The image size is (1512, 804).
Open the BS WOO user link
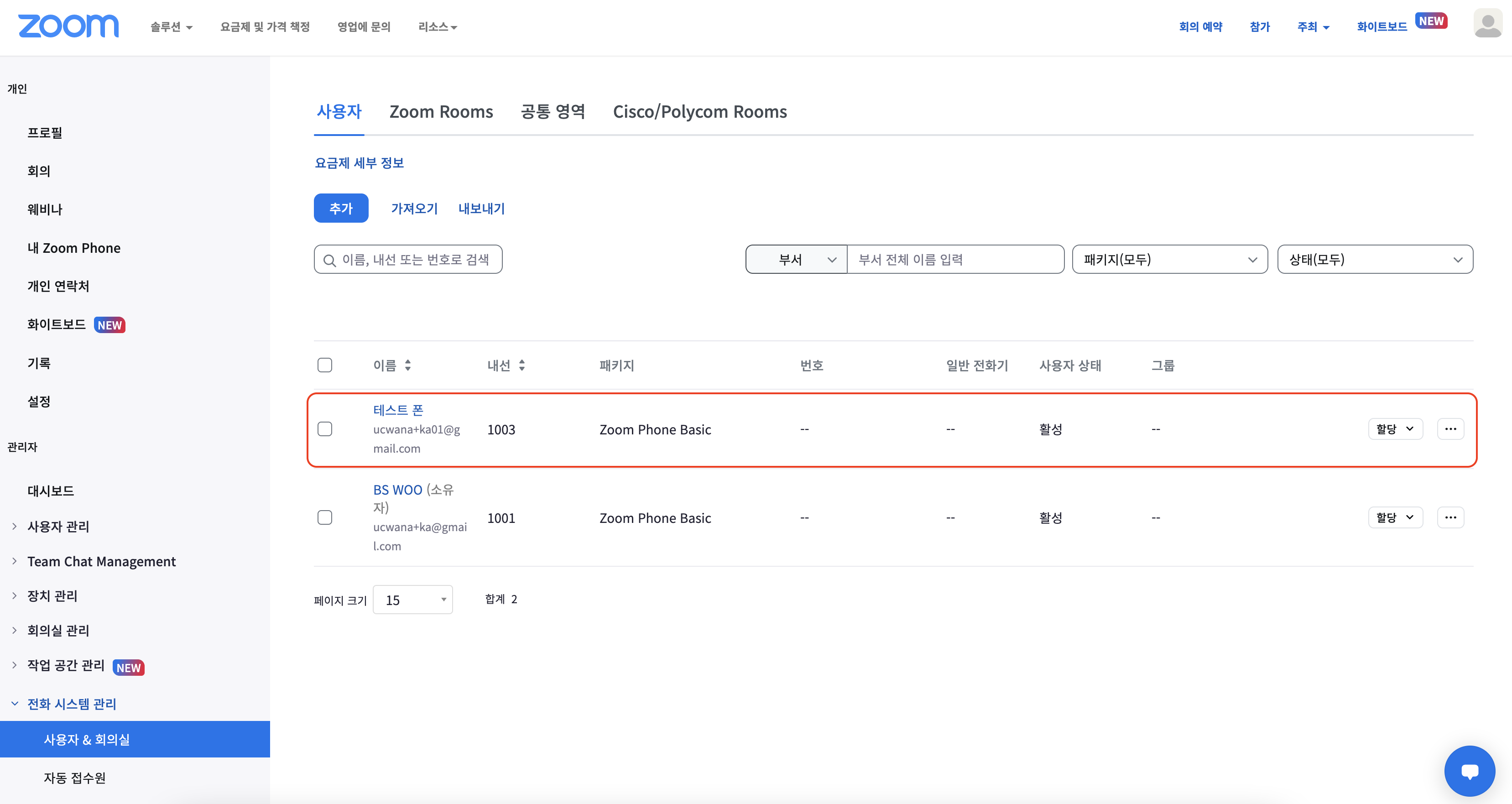[x=397, y=490]
